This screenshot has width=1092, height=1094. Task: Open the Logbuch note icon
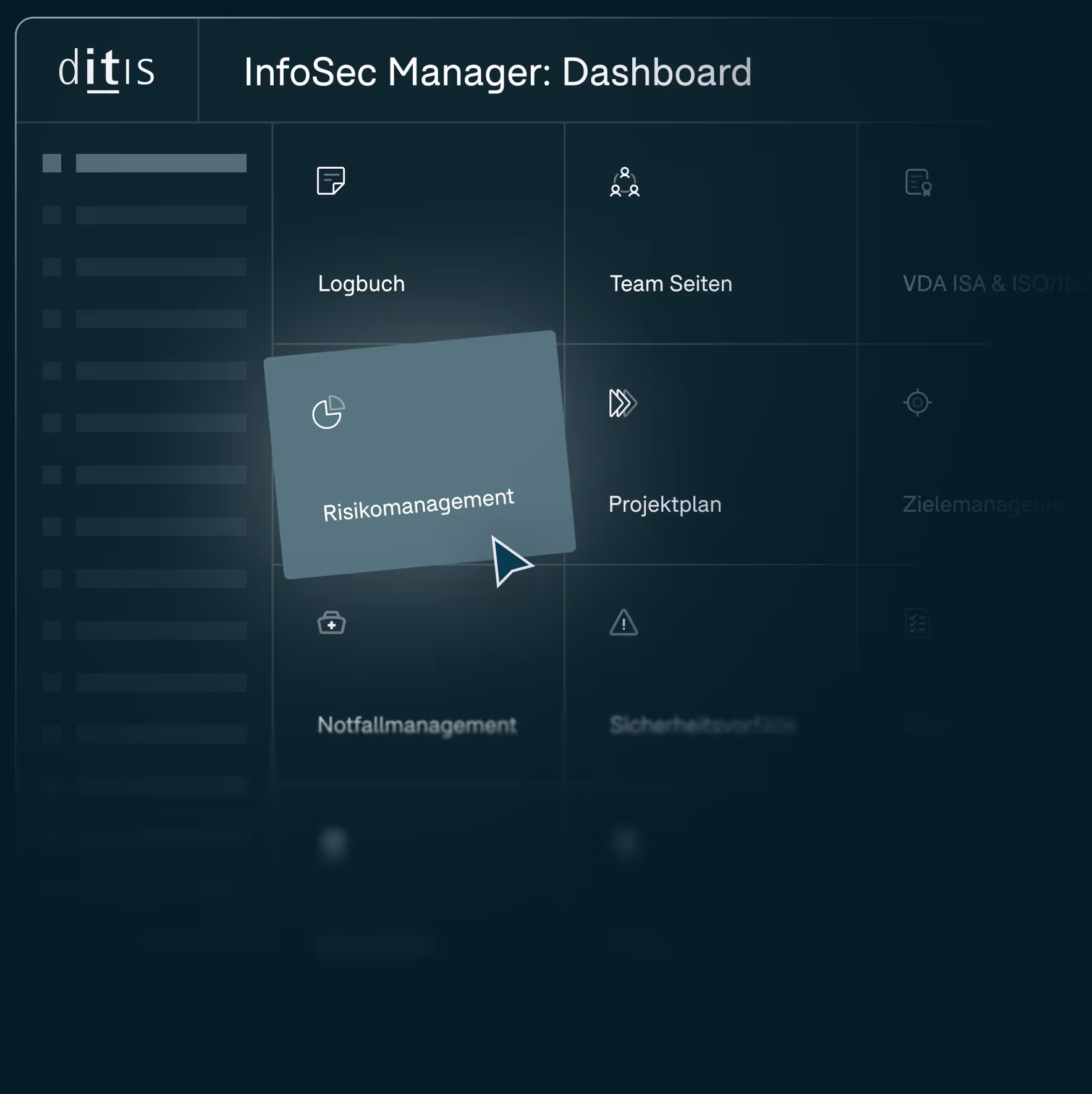pos(331,180)
